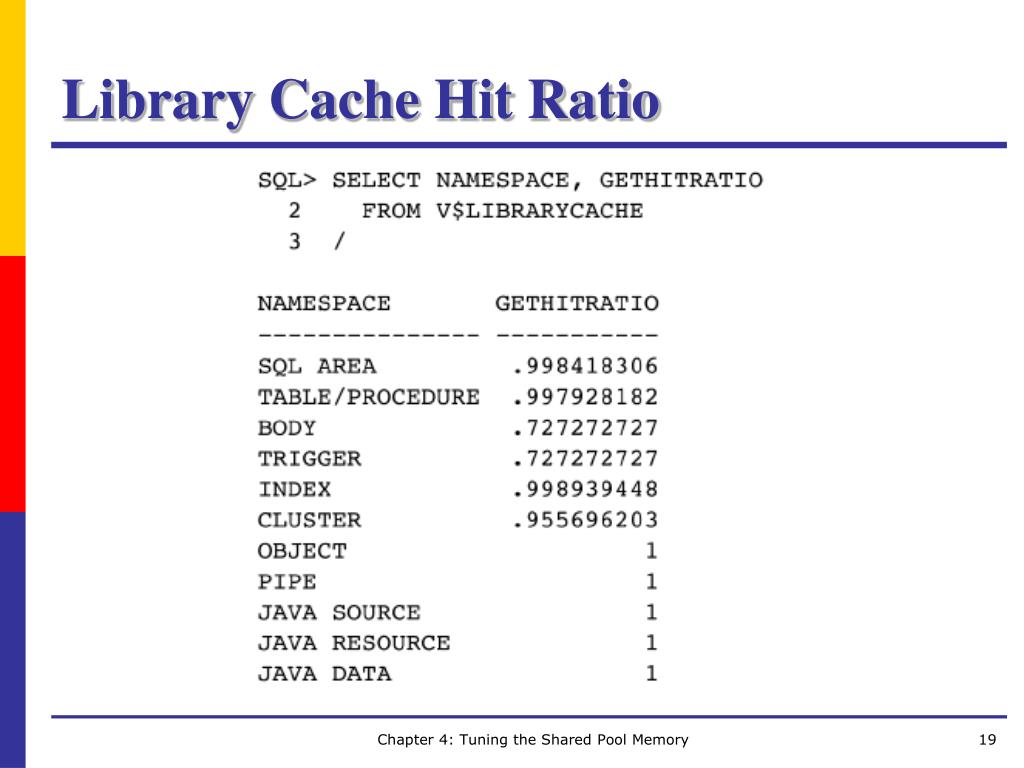Click the value .955696203
The height and width of the screenshot is (768, 1024).
tap(585, 520)
